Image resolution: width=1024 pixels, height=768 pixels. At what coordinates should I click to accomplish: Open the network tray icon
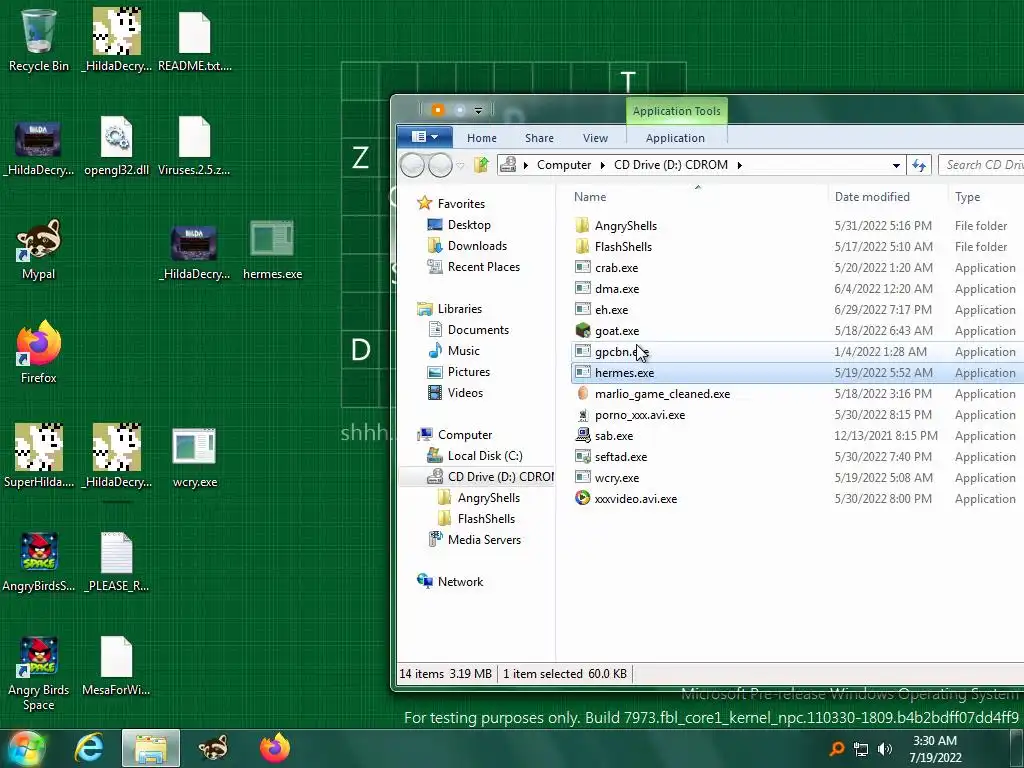pyautogui.click(x=861, y=749)
